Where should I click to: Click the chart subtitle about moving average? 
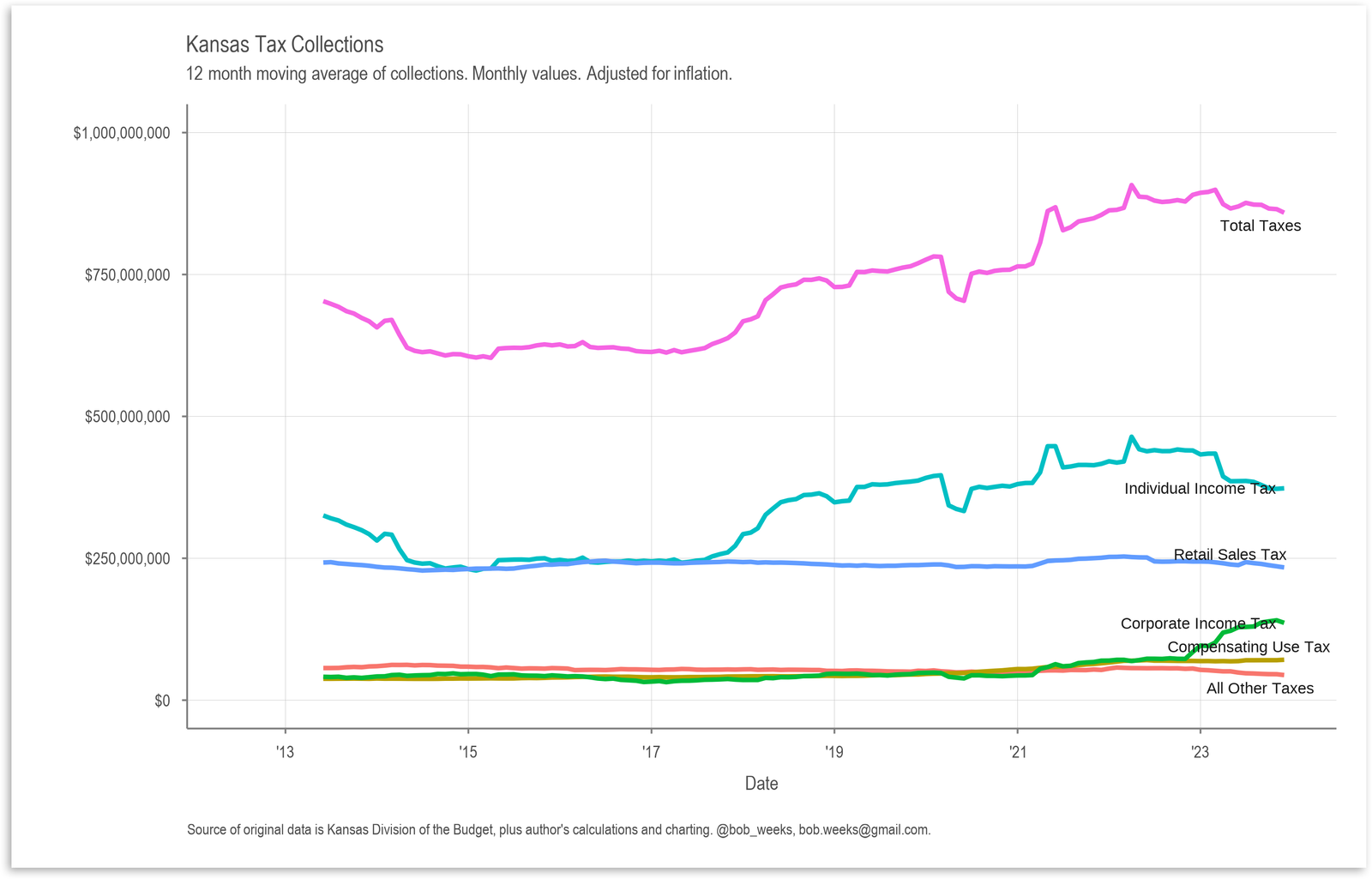459,74
